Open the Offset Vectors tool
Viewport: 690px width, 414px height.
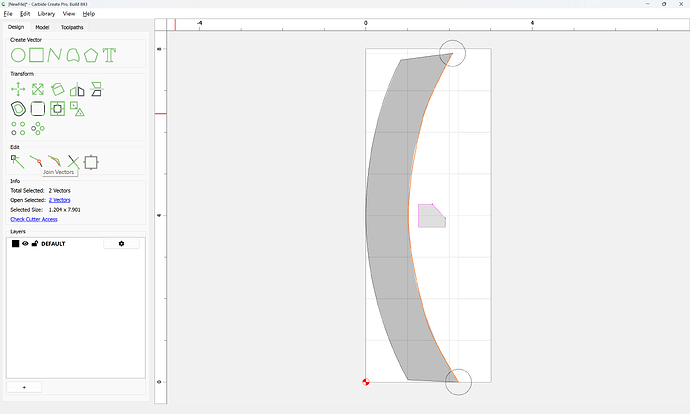(x=18, y=109)
